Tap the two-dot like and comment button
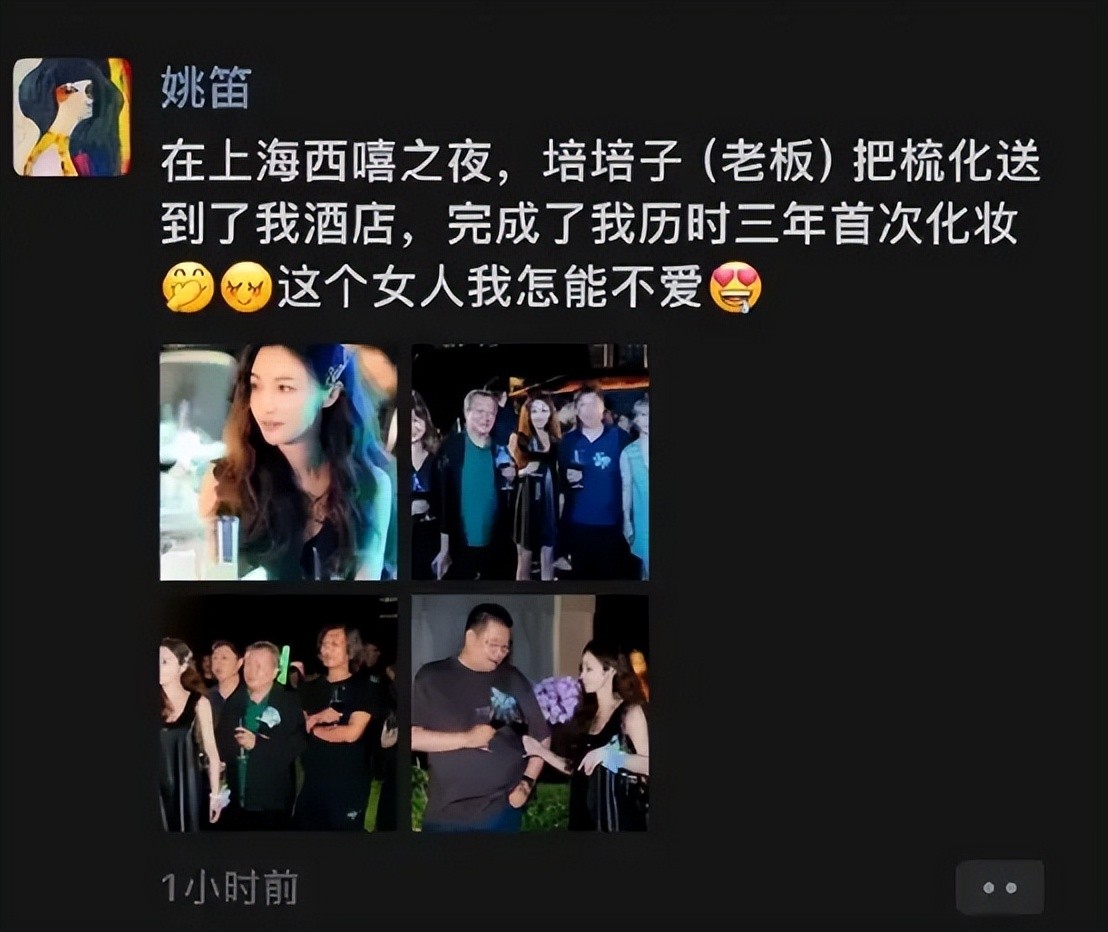This screenshot has height=932, width=1108. pos(1000,887)
